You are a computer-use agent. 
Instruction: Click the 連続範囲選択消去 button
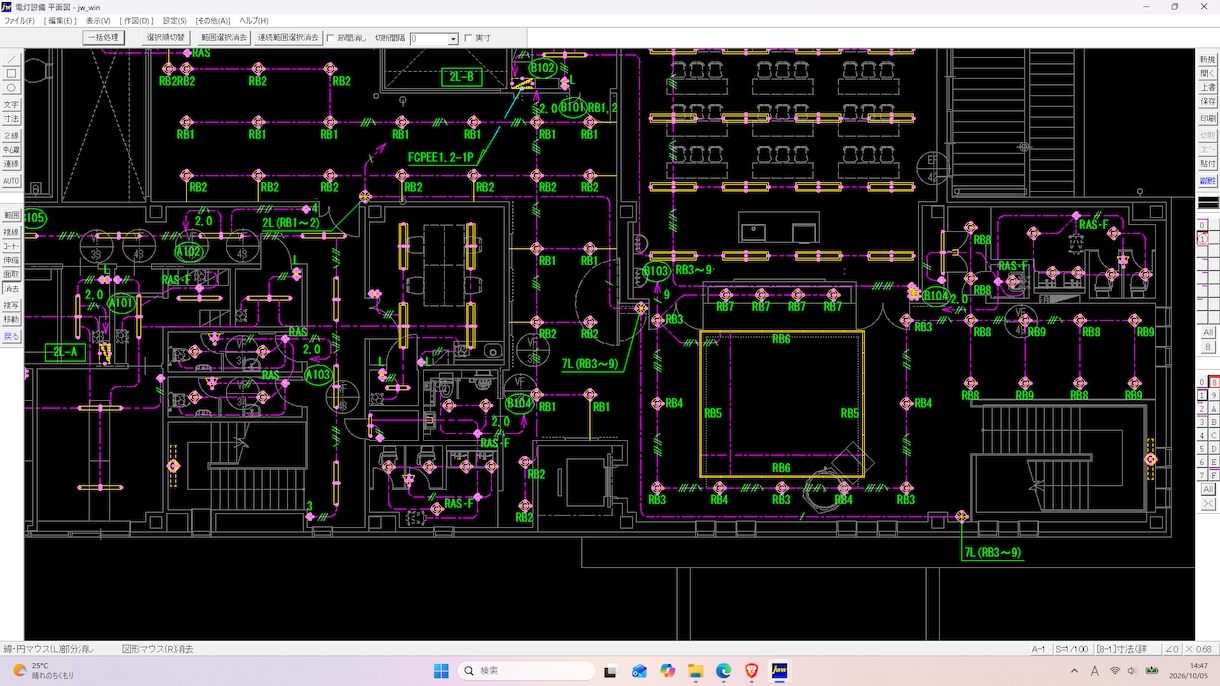coord(288,38)
